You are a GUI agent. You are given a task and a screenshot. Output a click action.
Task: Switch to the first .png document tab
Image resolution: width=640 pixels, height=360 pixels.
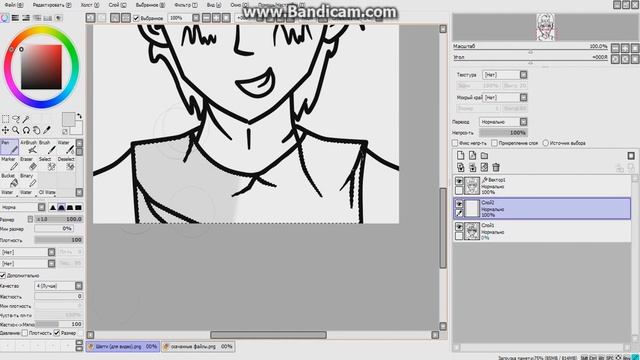click(123, 347)
